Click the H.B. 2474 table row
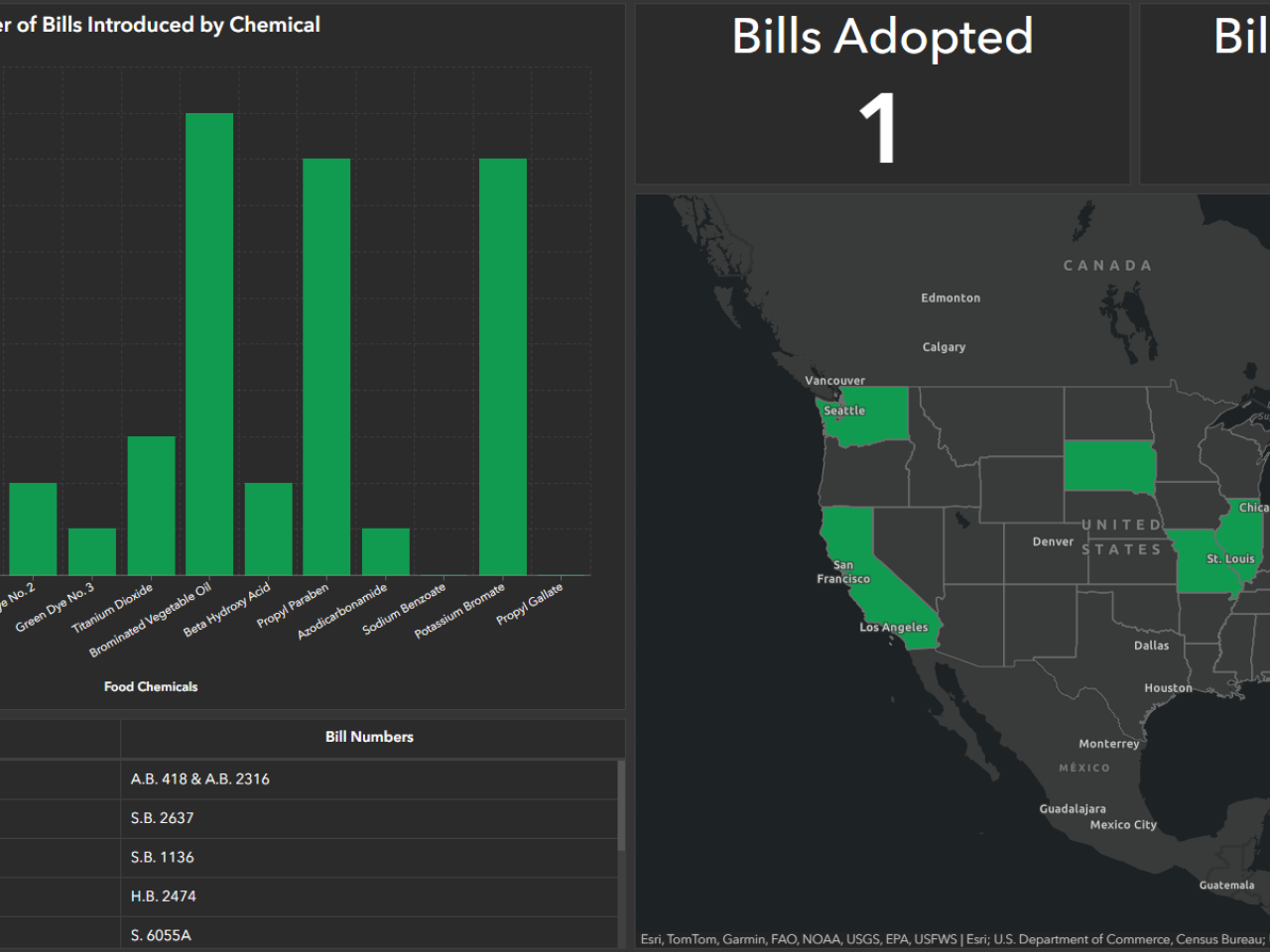This screenshot has height=952, width=1270. tap(164, 895)
